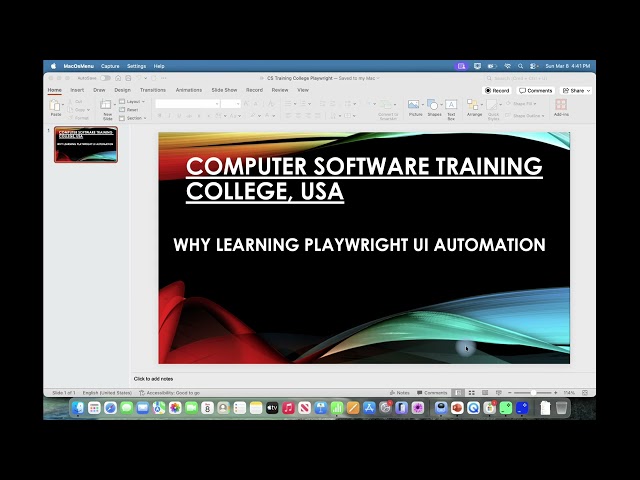Open the View ribbon tab
Image resolution: width=640 pixels, height=480 pixels.
pyautogui.click(x=303, y=90)
